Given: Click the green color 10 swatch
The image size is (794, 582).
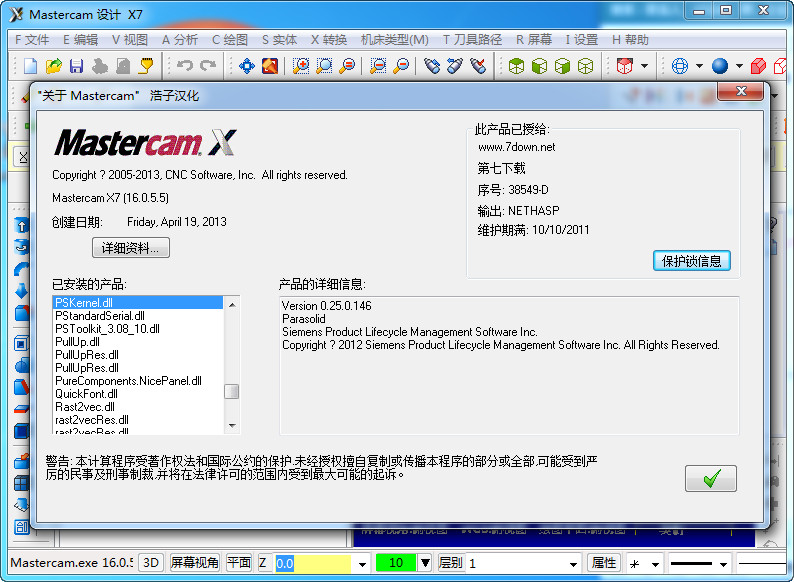Looking at the screenshot, I should click(396, 563).
